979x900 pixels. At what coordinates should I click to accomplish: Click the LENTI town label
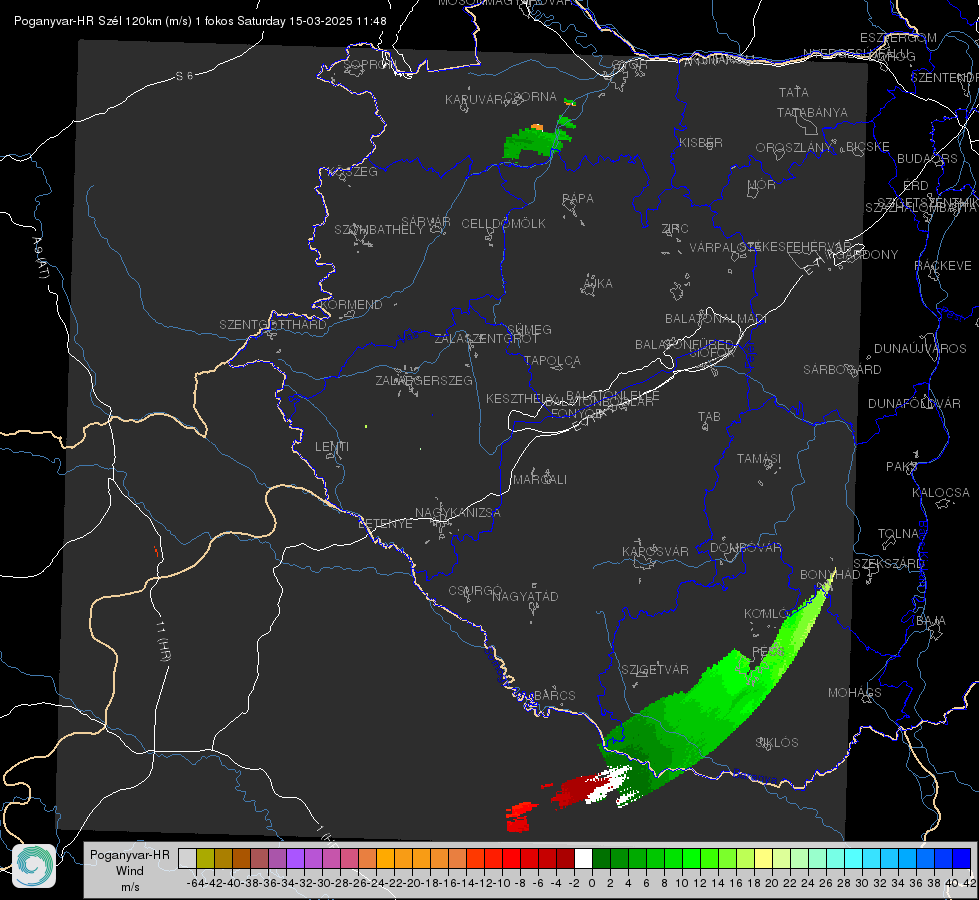(x=332, y=447)
